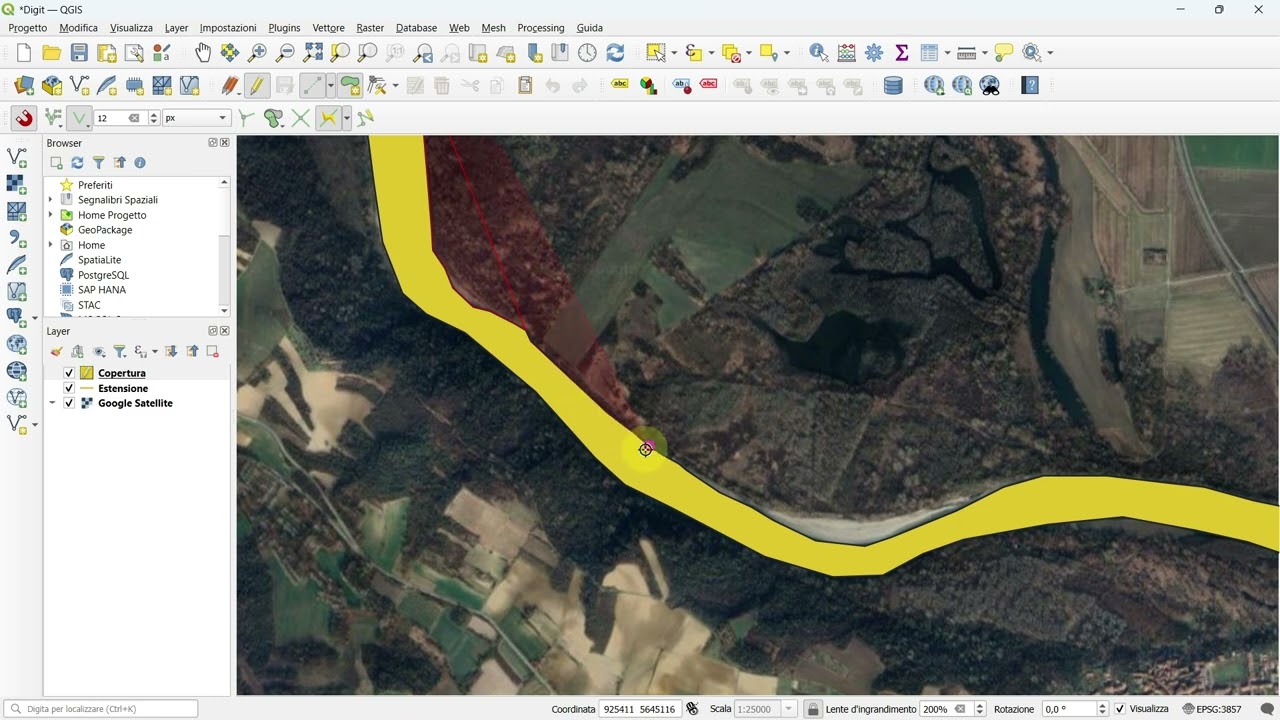1280x720 pixels.
Task: Open Layer panel style dock brush icon
Action: click(56, 351)
